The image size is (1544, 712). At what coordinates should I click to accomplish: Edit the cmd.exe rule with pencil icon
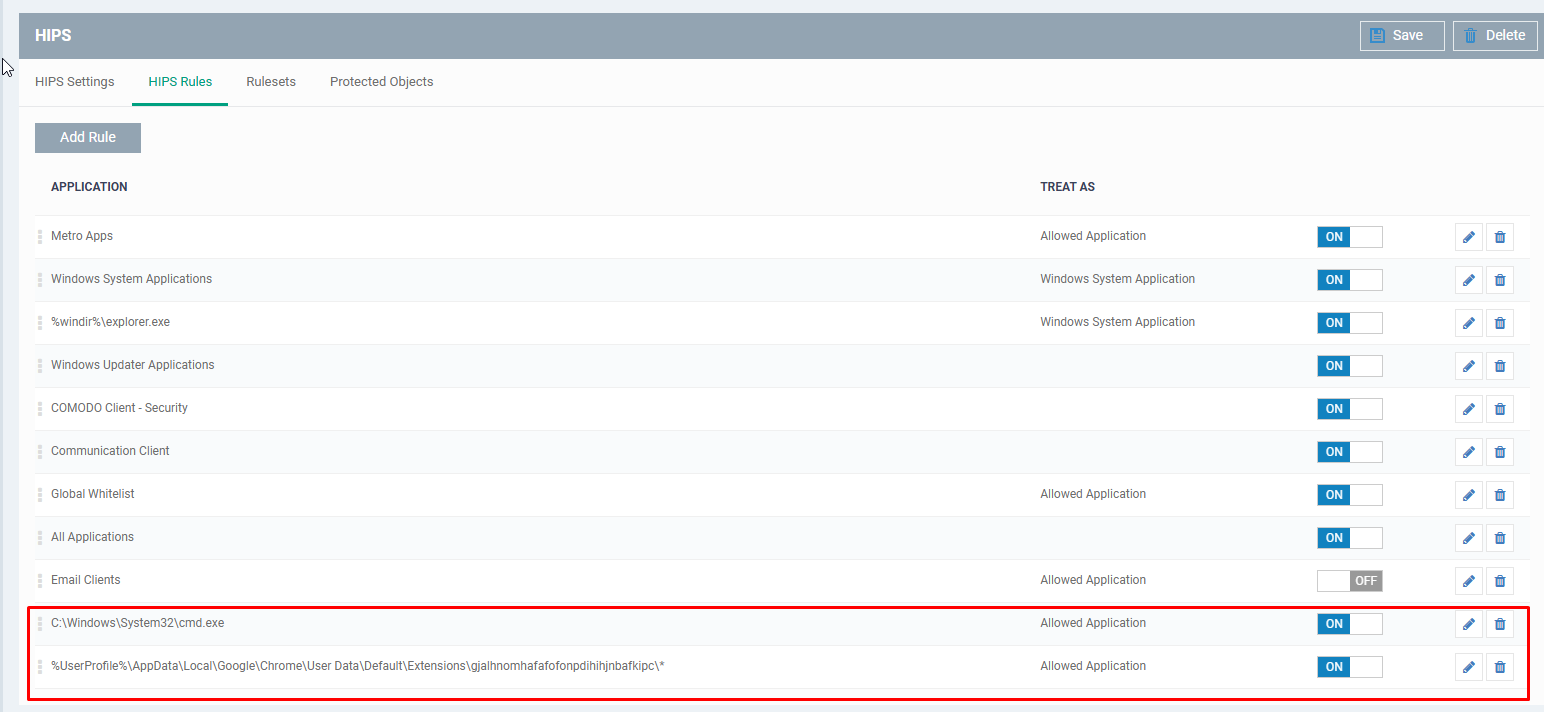[1468, 624]
